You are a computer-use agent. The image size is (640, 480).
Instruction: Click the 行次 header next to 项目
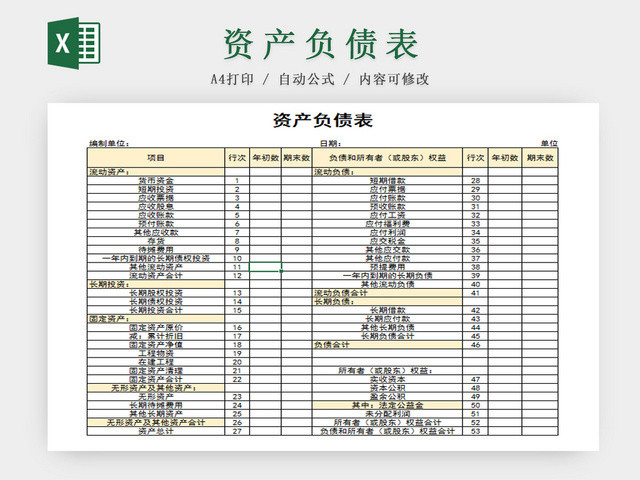[x=237, y=158]
